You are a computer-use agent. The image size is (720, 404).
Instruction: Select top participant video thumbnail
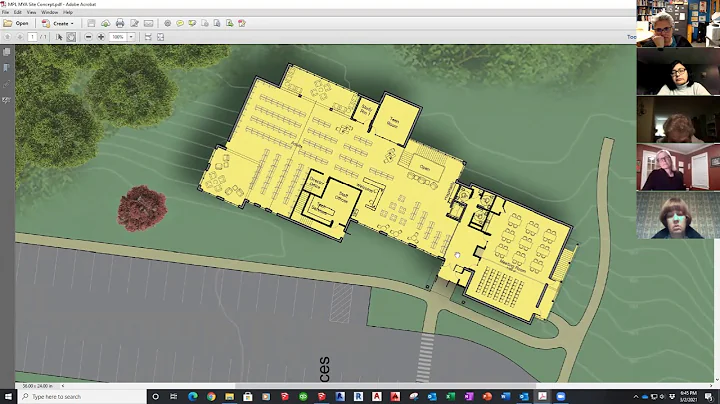[x=678, y=23]
